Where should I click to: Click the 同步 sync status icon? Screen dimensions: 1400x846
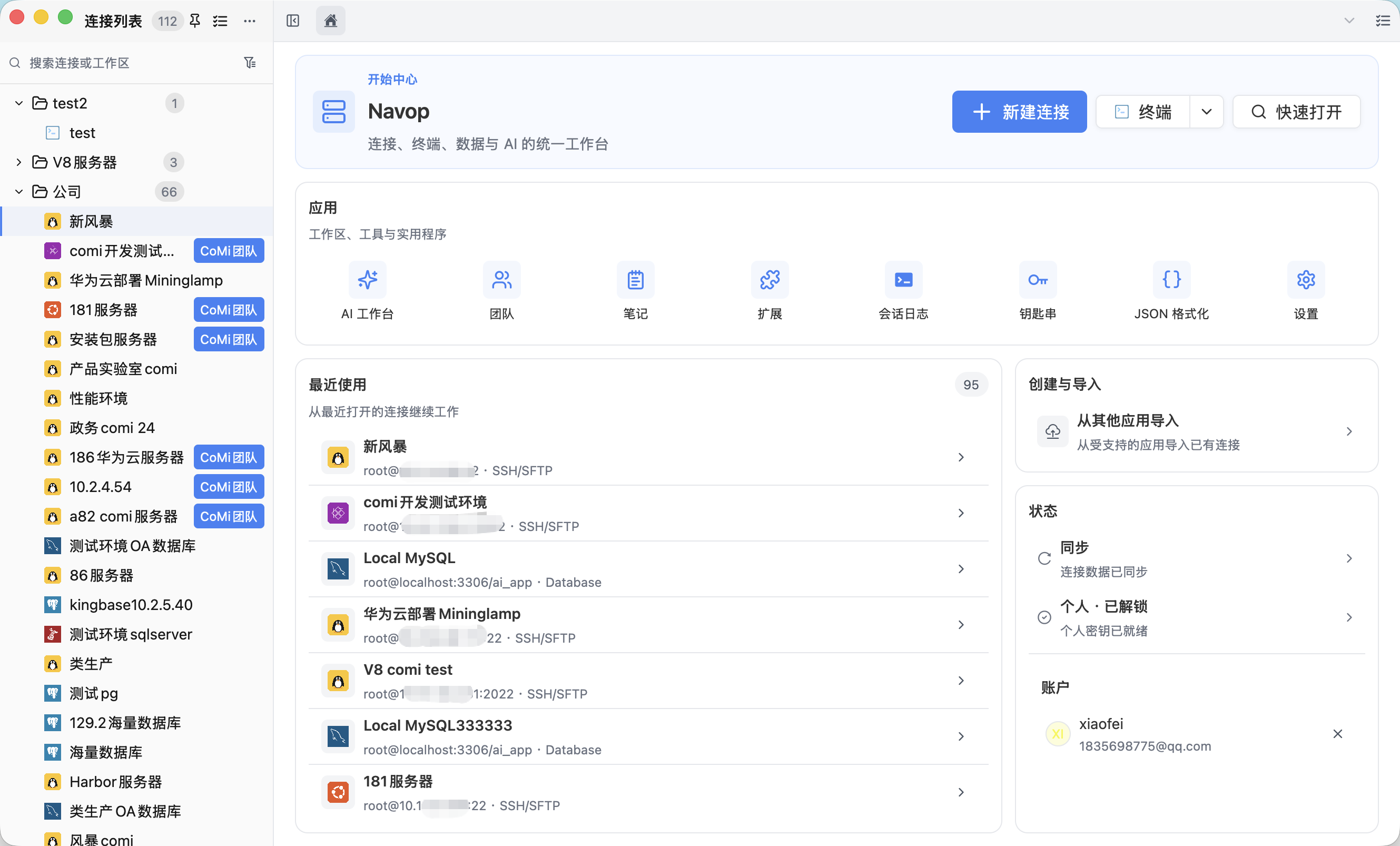1044,559
